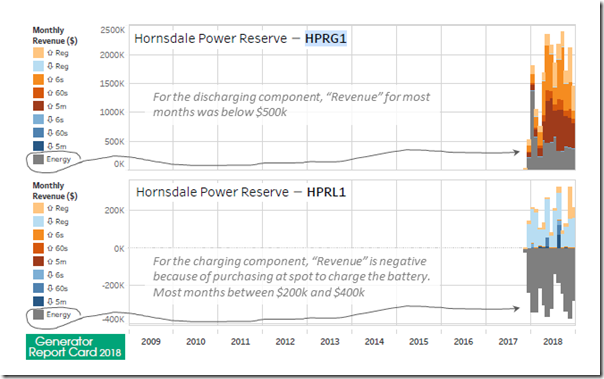
Task: Click lower 6s swatch in HPRL1 legend
Action: tap(39, 275)
